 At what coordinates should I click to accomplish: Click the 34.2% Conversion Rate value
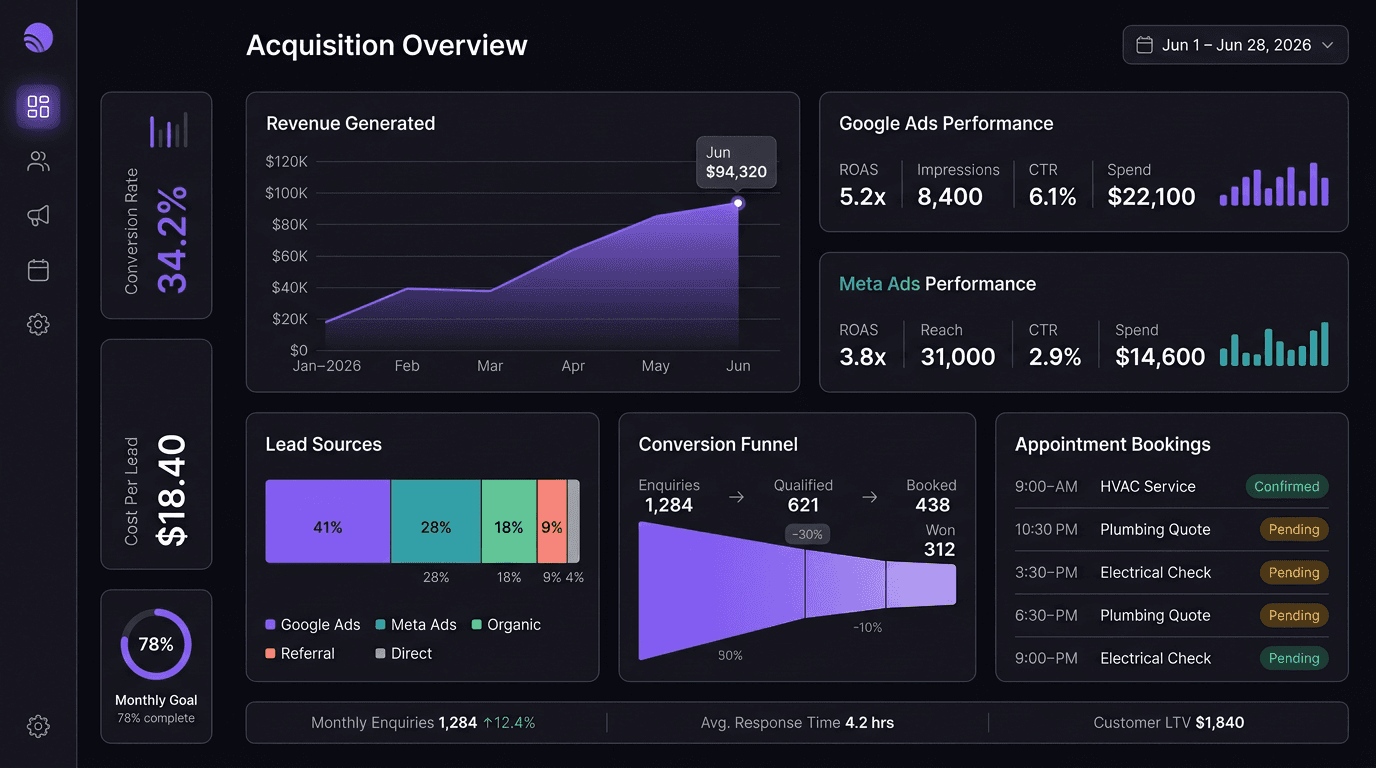173,240
